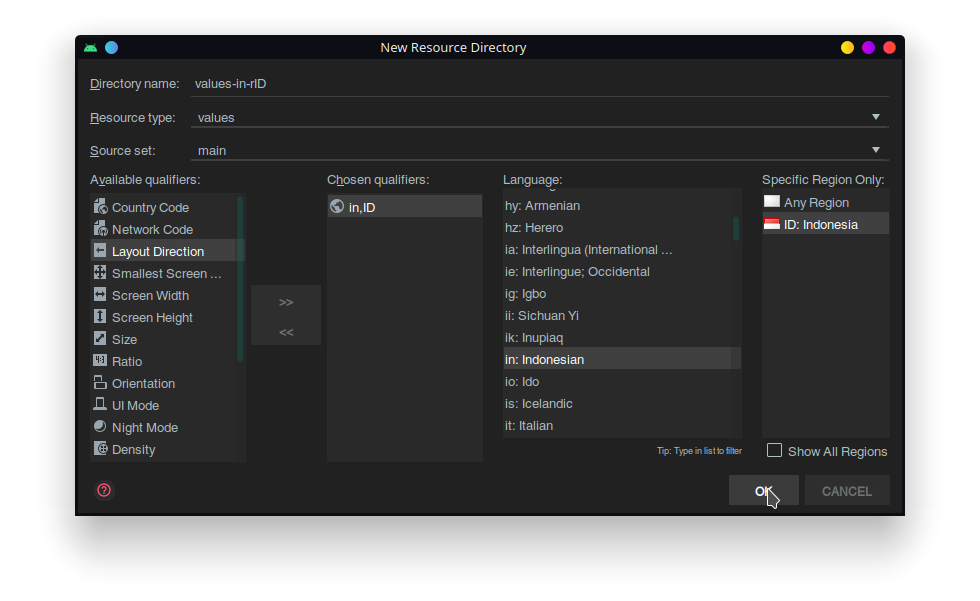Select the Ratio qualifier icon
Screen dimensions: 980x601
tap(100, 360)
